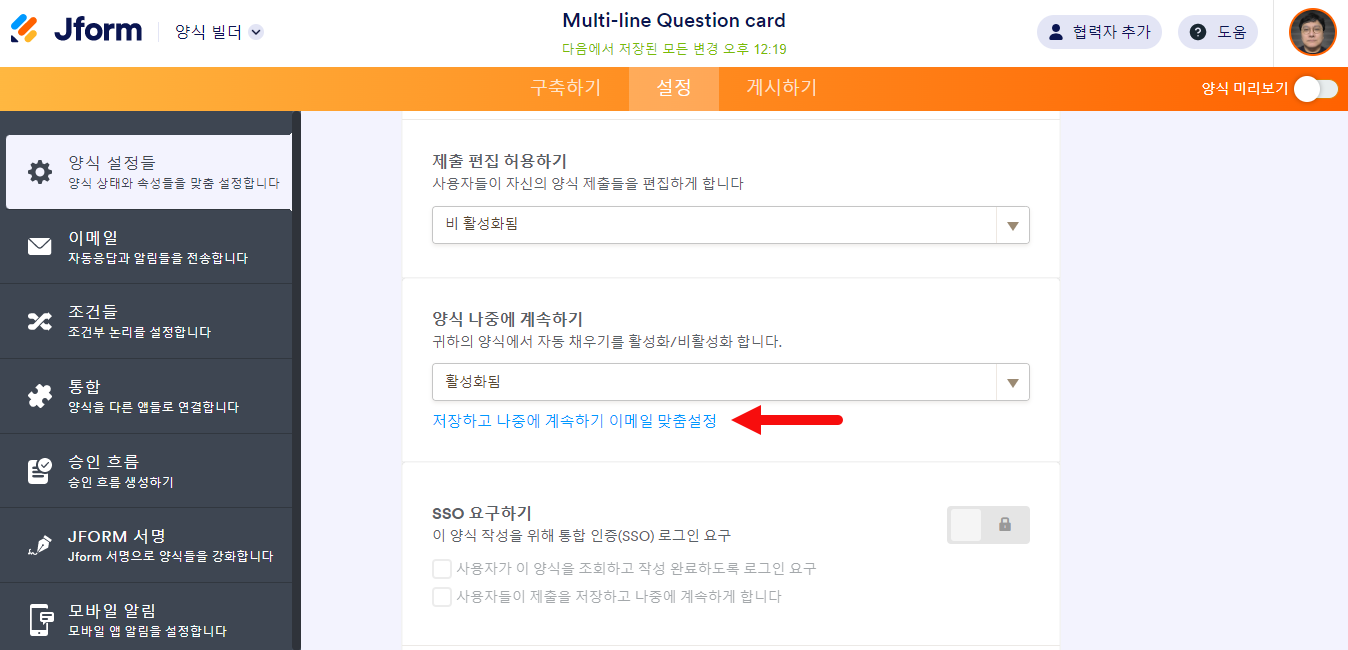Open the save and continue email customization link

point(574,421)
